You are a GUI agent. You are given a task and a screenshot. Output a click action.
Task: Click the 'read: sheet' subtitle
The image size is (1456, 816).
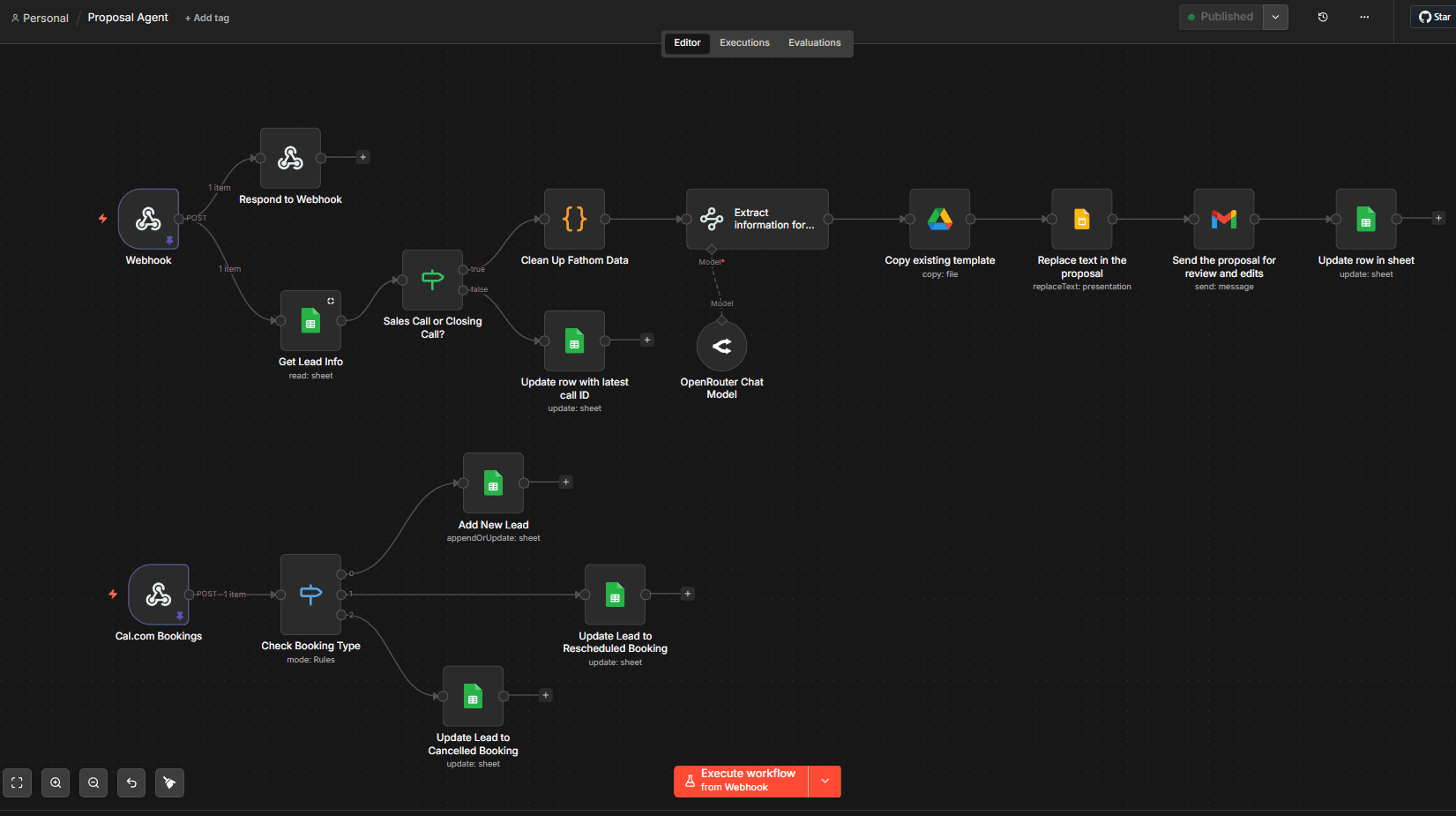pos(310,376)
